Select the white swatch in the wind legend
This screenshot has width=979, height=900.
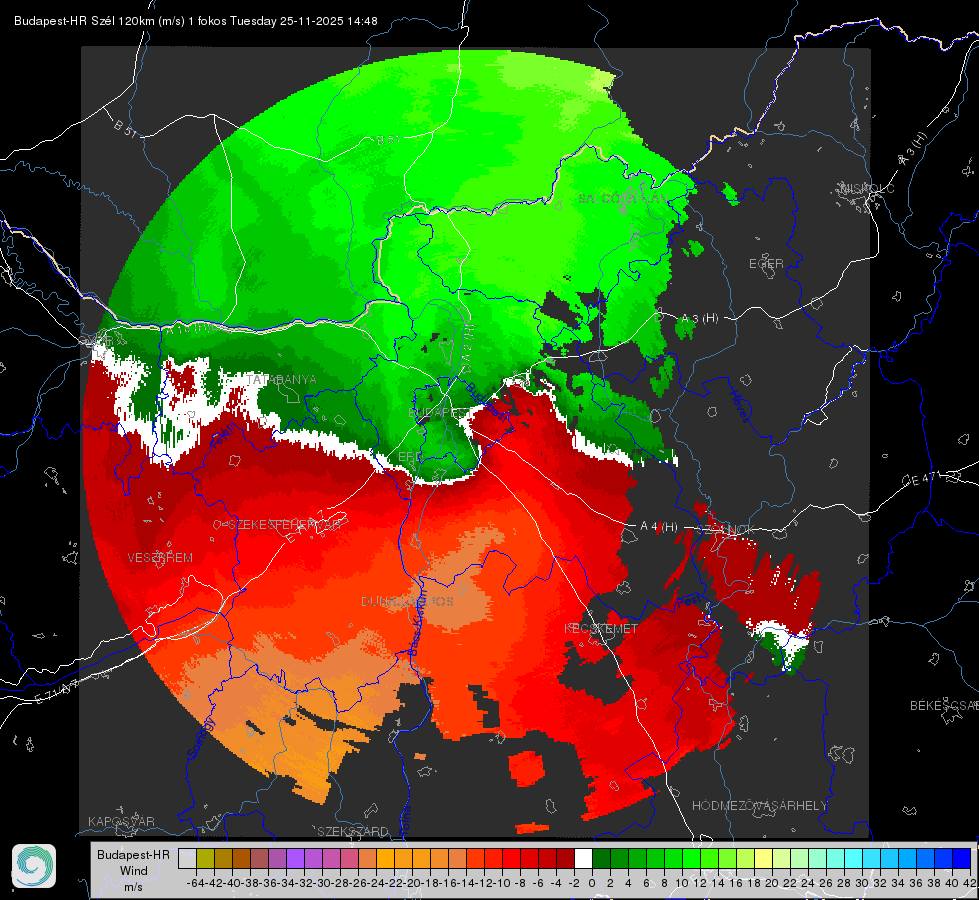click(x=583, y=859)
